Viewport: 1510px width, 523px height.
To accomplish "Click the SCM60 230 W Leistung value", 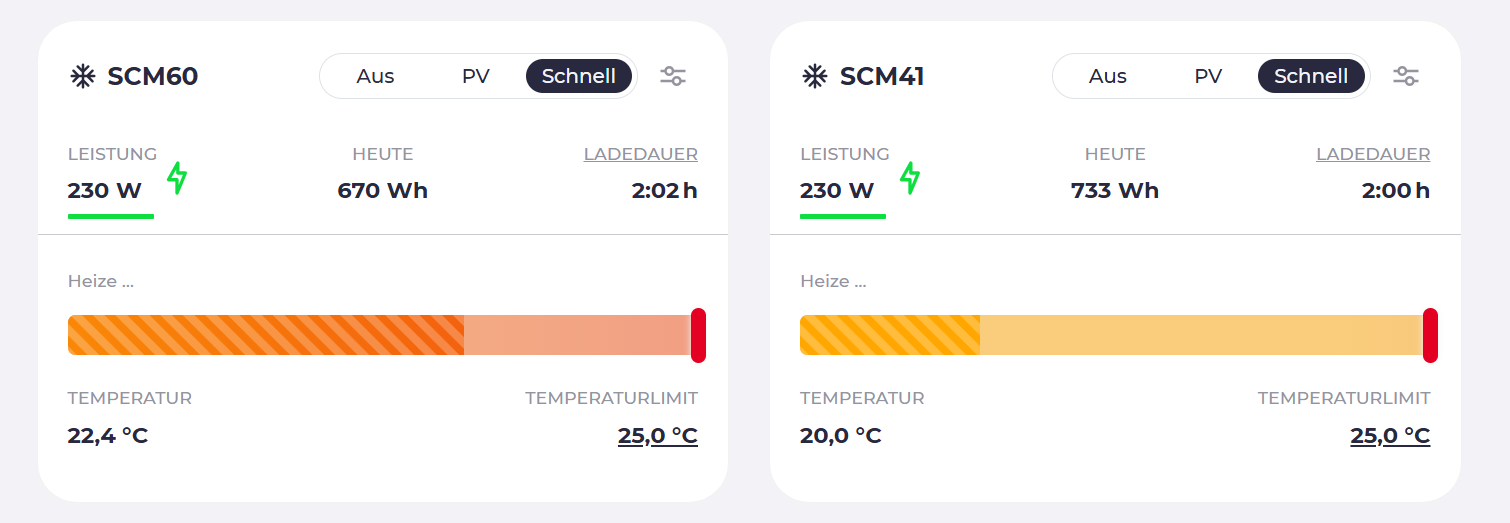I will [x=105, y=190].
